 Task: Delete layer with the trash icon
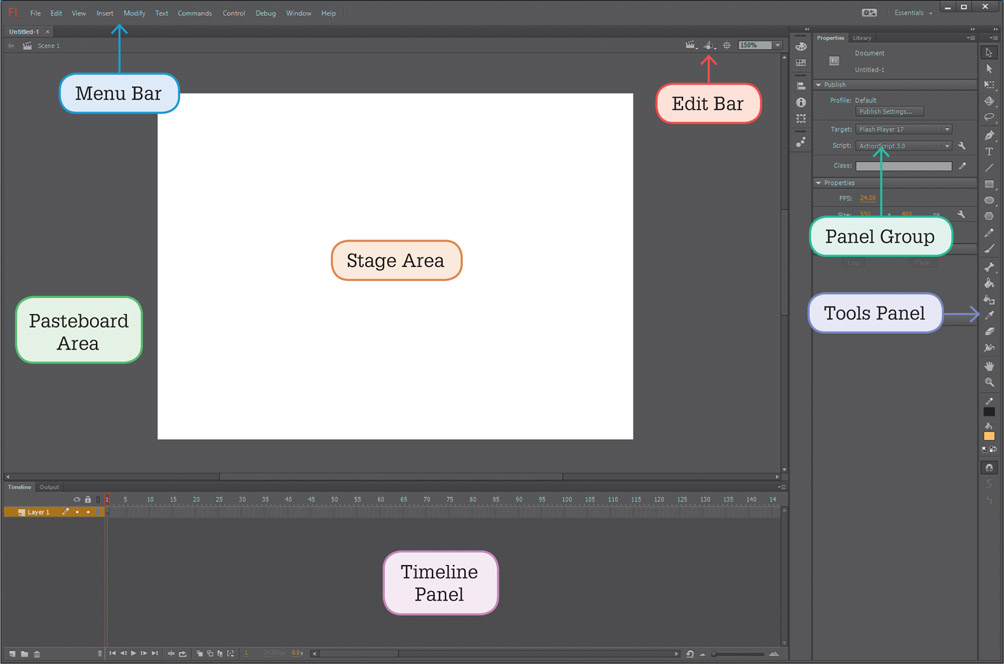[36, 654]
